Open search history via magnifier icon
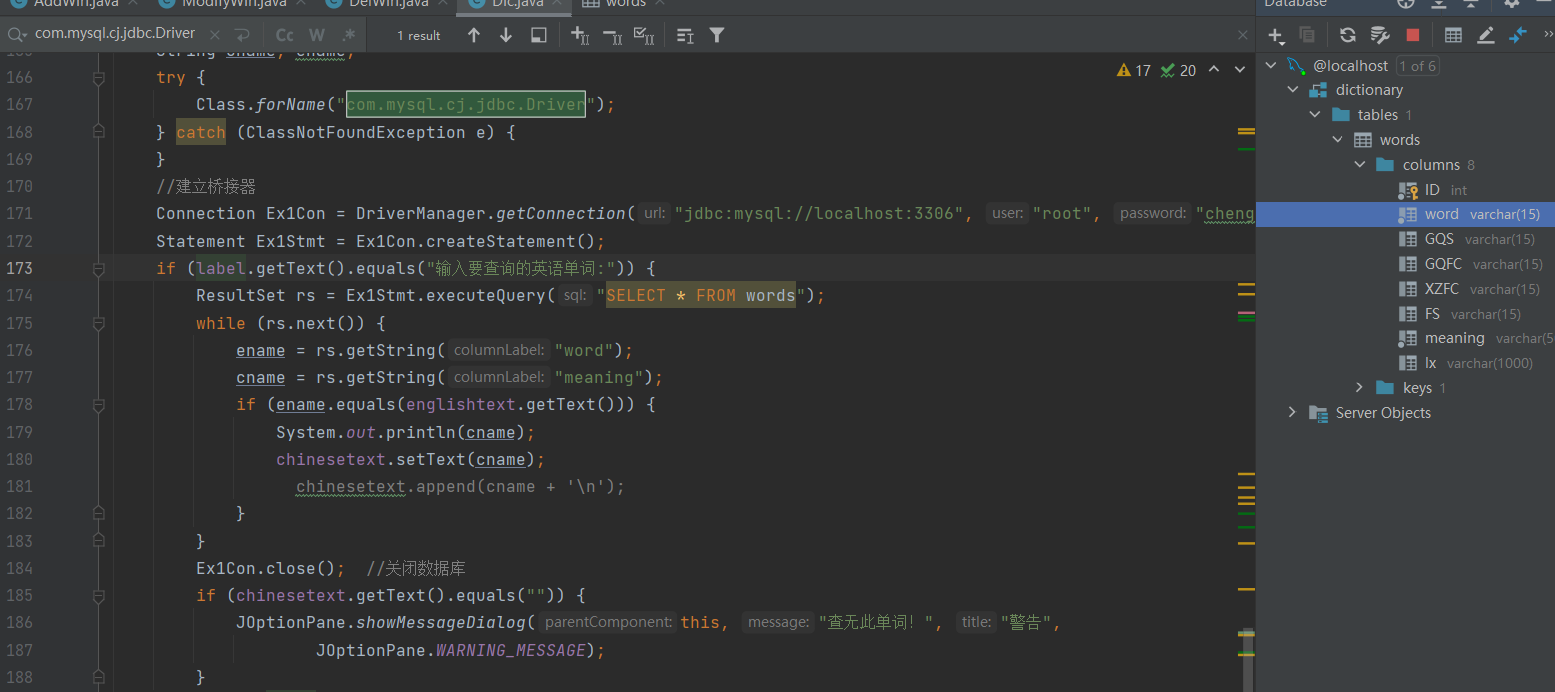The image size is (1555, 692). (x=17, y=34)
